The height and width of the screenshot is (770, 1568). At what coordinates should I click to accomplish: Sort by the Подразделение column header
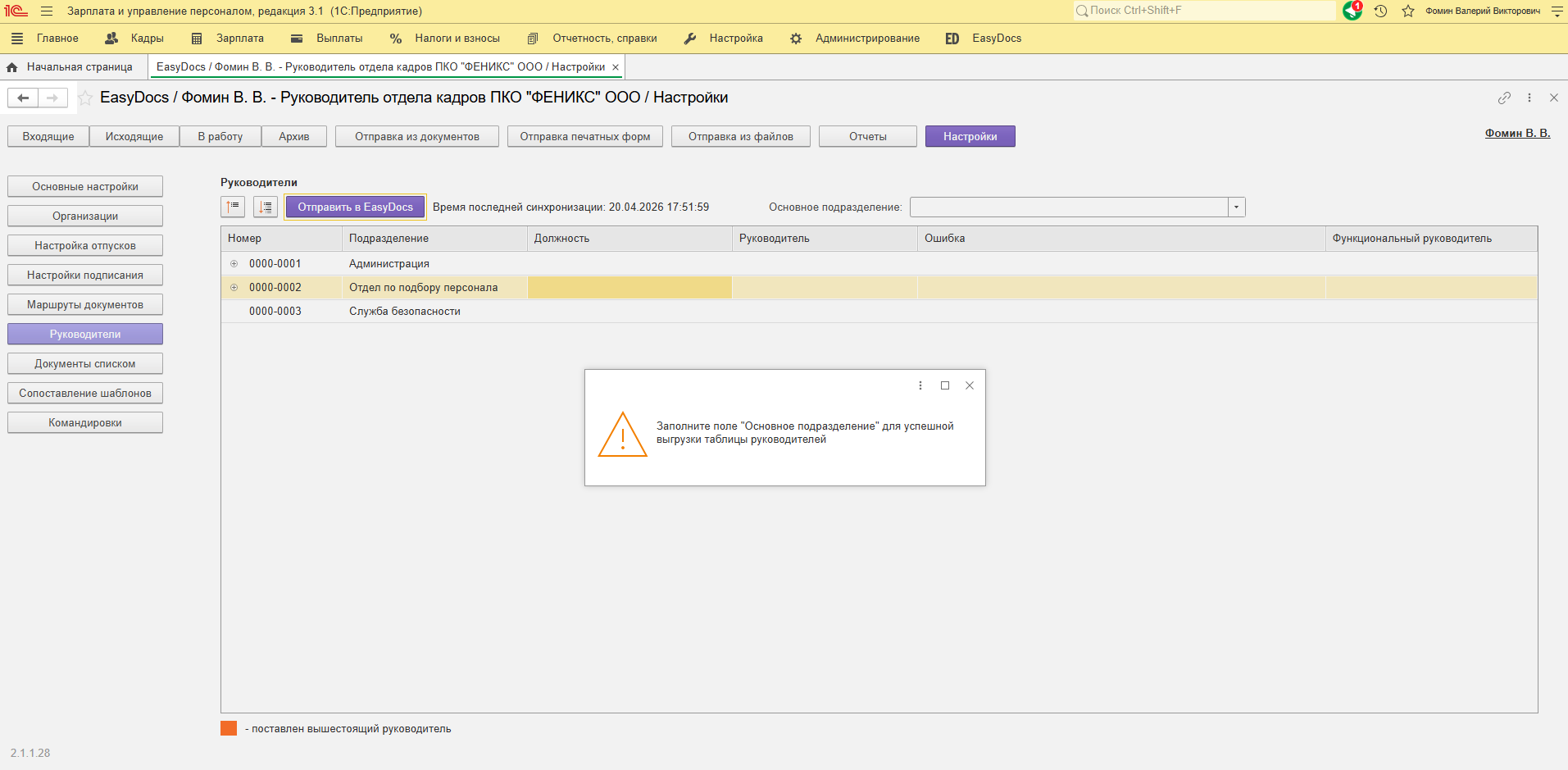[x=434, y=239]
